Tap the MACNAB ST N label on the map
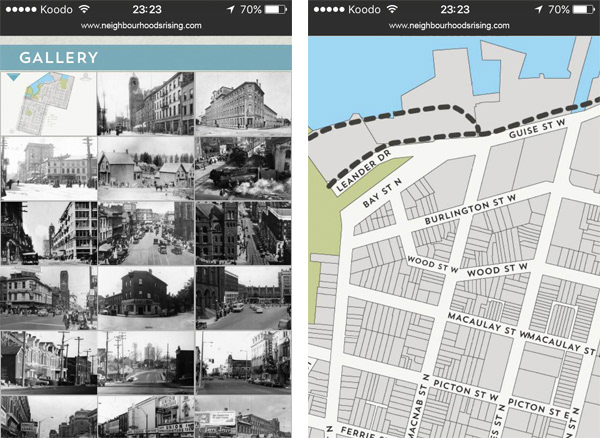Viewport: 600px width, 439px height. 417,406
